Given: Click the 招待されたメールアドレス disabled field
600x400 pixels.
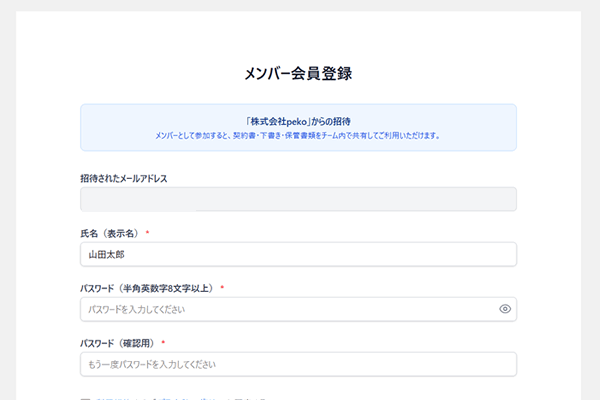Looking at the screenshot, I should point(298,199).
